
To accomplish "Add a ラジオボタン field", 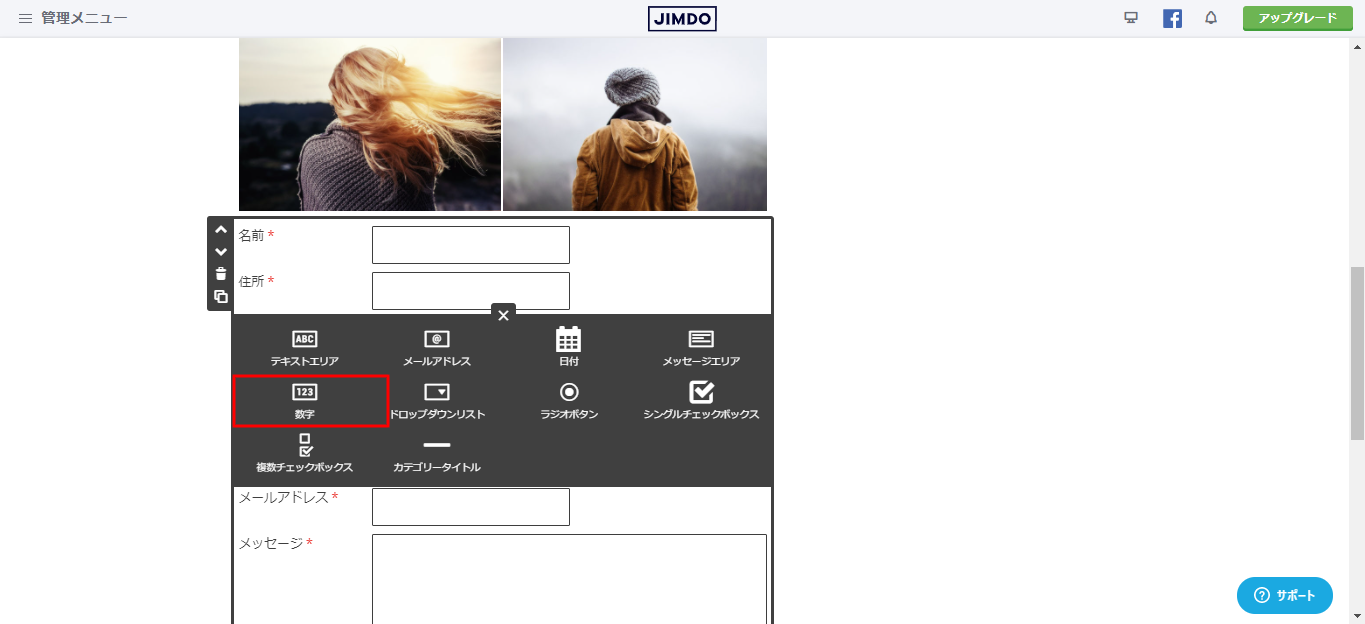I will pos(569,401).
